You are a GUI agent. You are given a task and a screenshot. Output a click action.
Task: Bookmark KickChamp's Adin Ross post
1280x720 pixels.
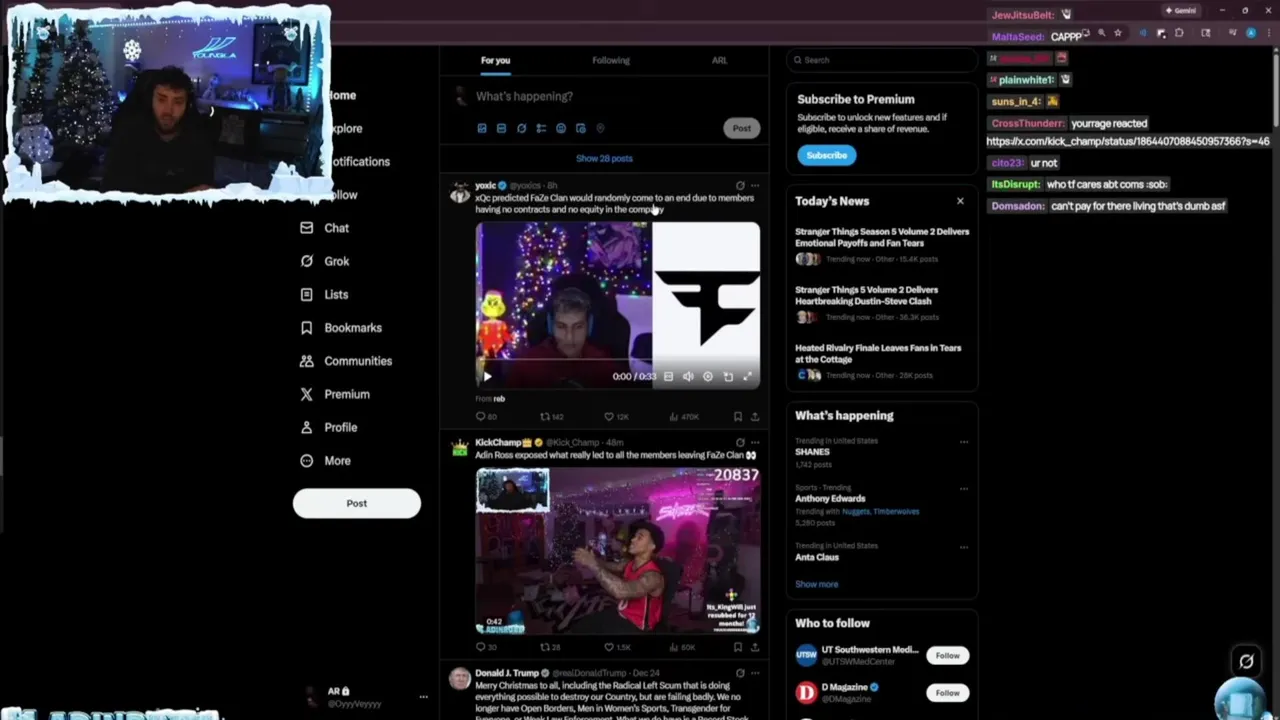pos(738,647)
